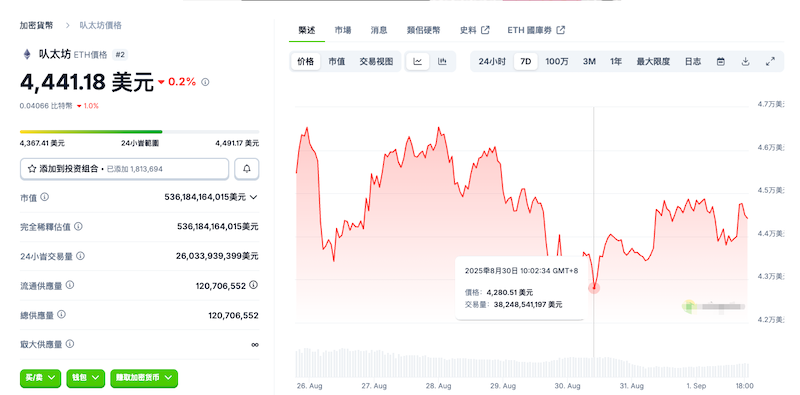This screenshot has width=800, height=395.
Task: Click the 4,367.41 美元 range low value
Action: (x=42, y=143)
